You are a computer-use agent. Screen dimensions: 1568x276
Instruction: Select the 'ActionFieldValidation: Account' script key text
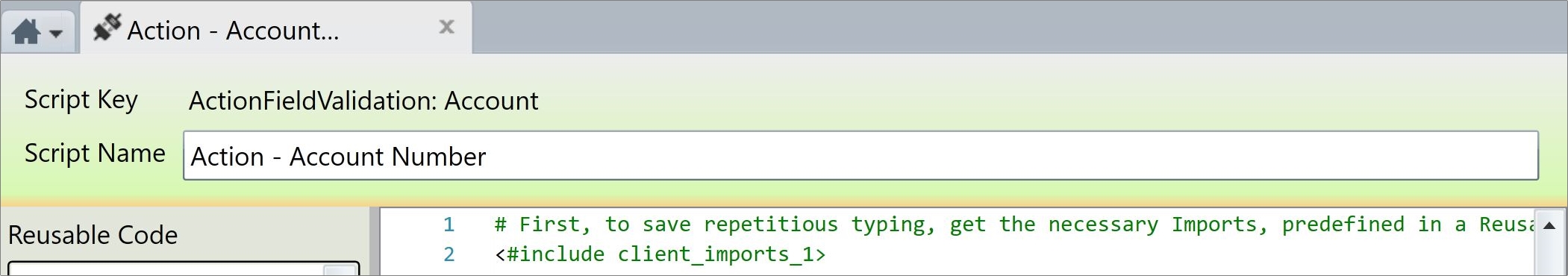(363, 101)
